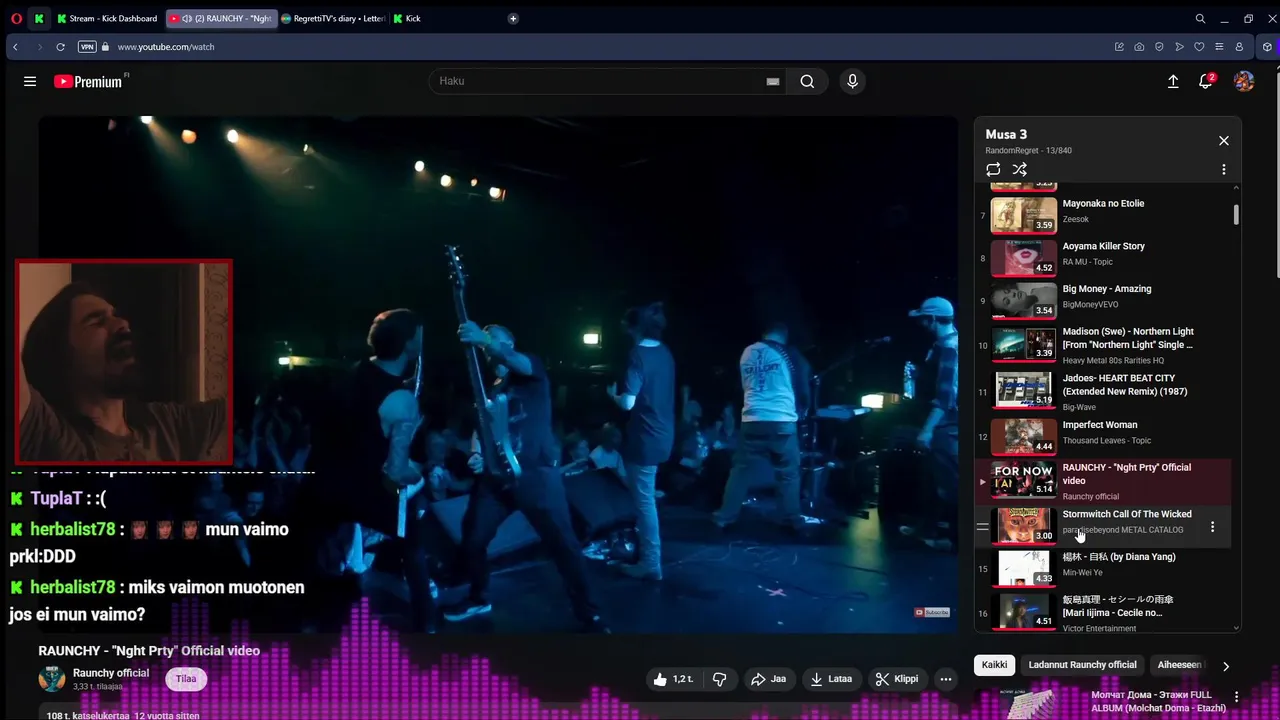Open the upload/create video icon

point(1173,82)
